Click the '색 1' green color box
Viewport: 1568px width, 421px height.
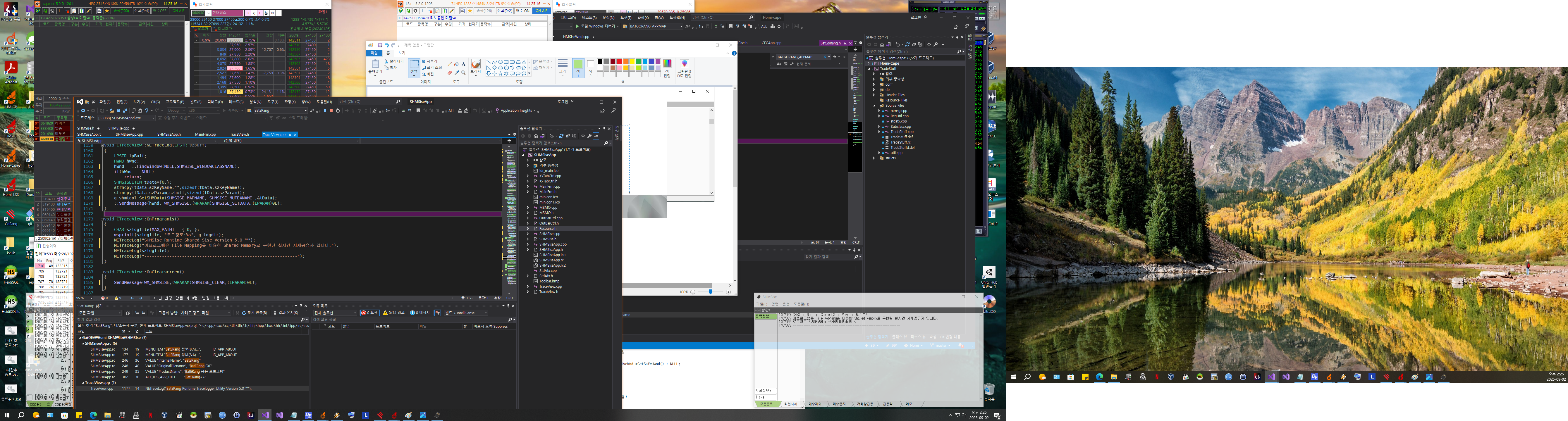coord(578,68)
